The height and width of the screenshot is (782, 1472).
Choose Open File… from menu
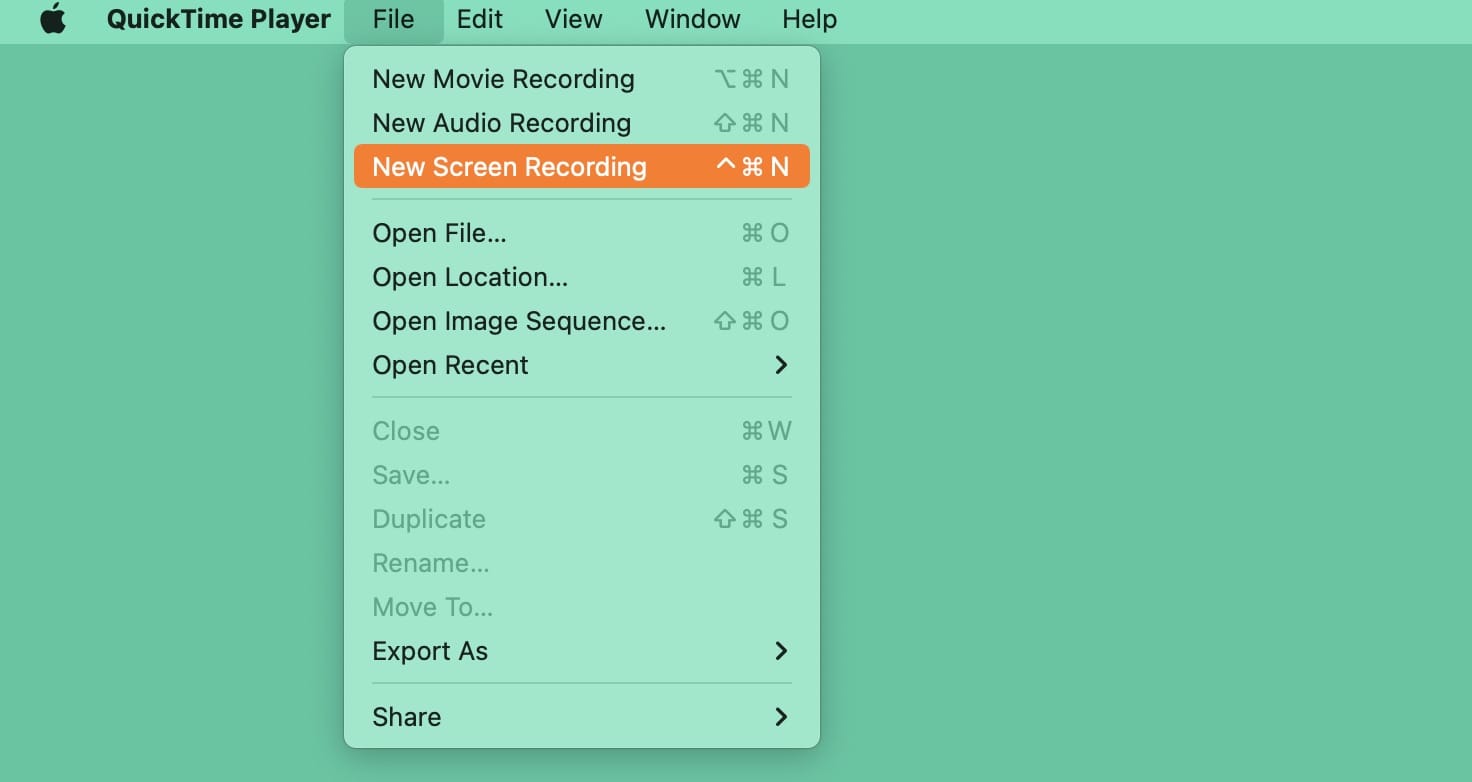[x=439, y=233]
